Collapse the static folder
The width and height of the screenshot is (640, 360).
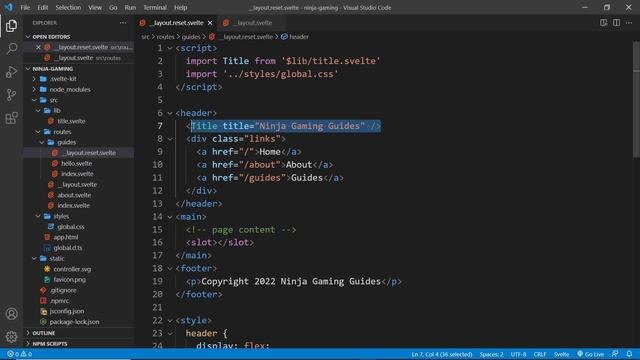point(34,258)
